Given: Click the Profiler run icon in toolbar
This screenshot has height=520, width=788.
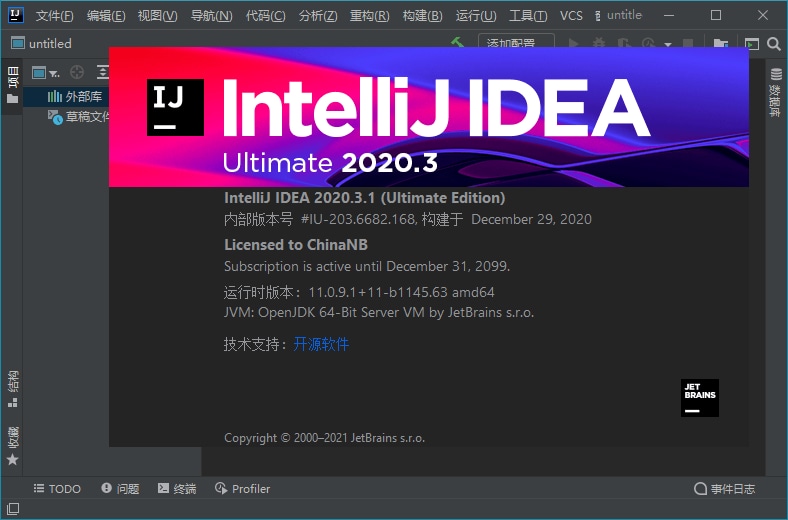Looking at the screenshot, I should click(x=649, y=43).
